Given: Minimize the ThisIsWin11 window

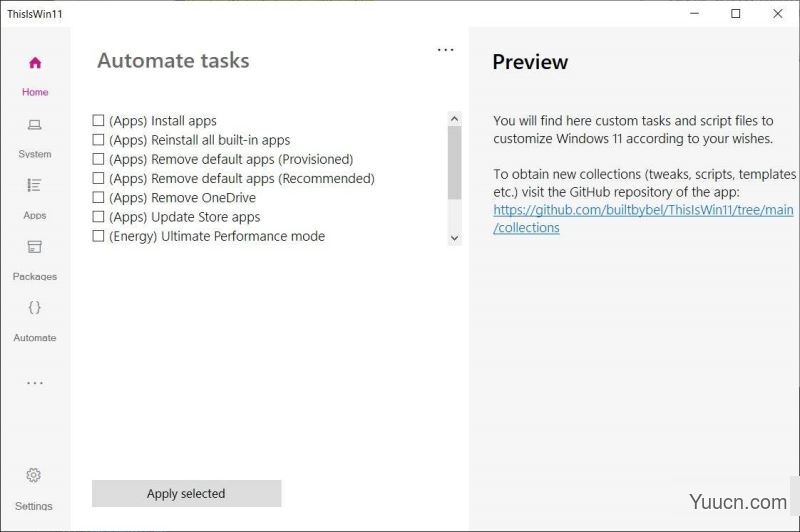Looking at the screenshot, I should click(694, 13).
